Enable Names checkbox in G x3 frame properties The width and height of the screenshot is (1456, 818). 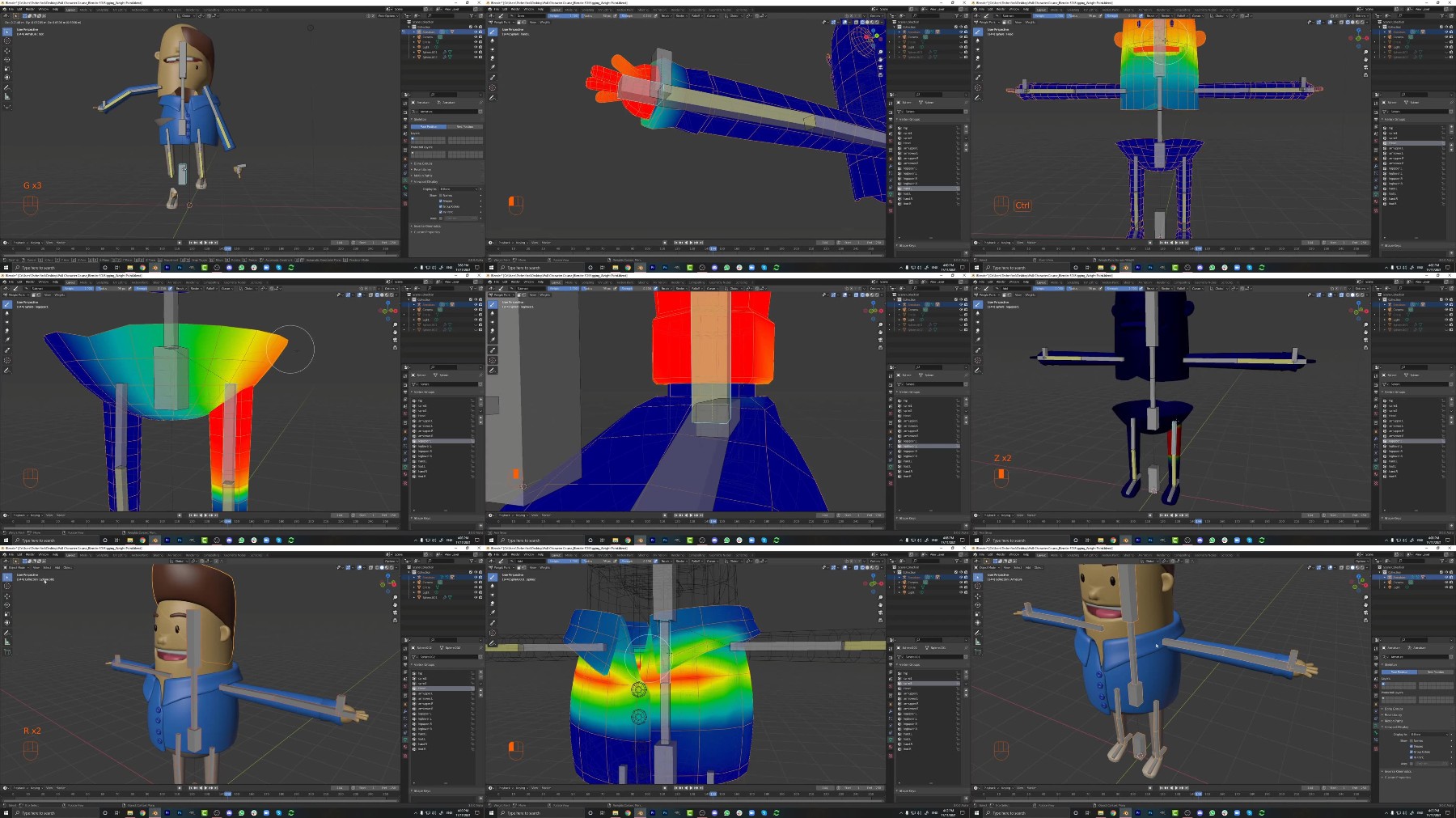(x=441, y=195)
